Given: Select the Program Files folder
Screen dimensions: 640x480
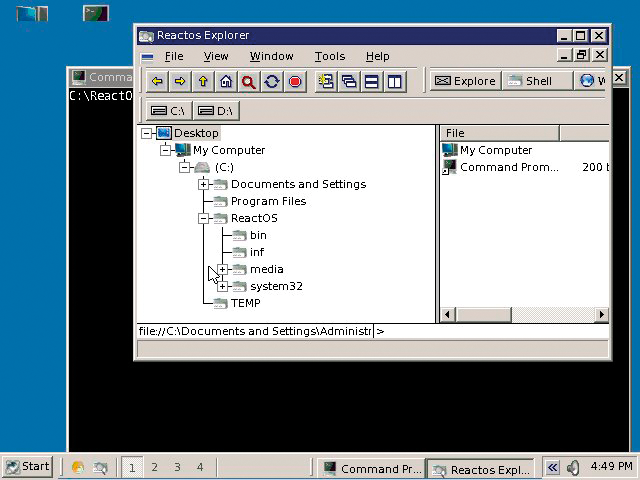Looking at the screenshot, I should 268,201.
